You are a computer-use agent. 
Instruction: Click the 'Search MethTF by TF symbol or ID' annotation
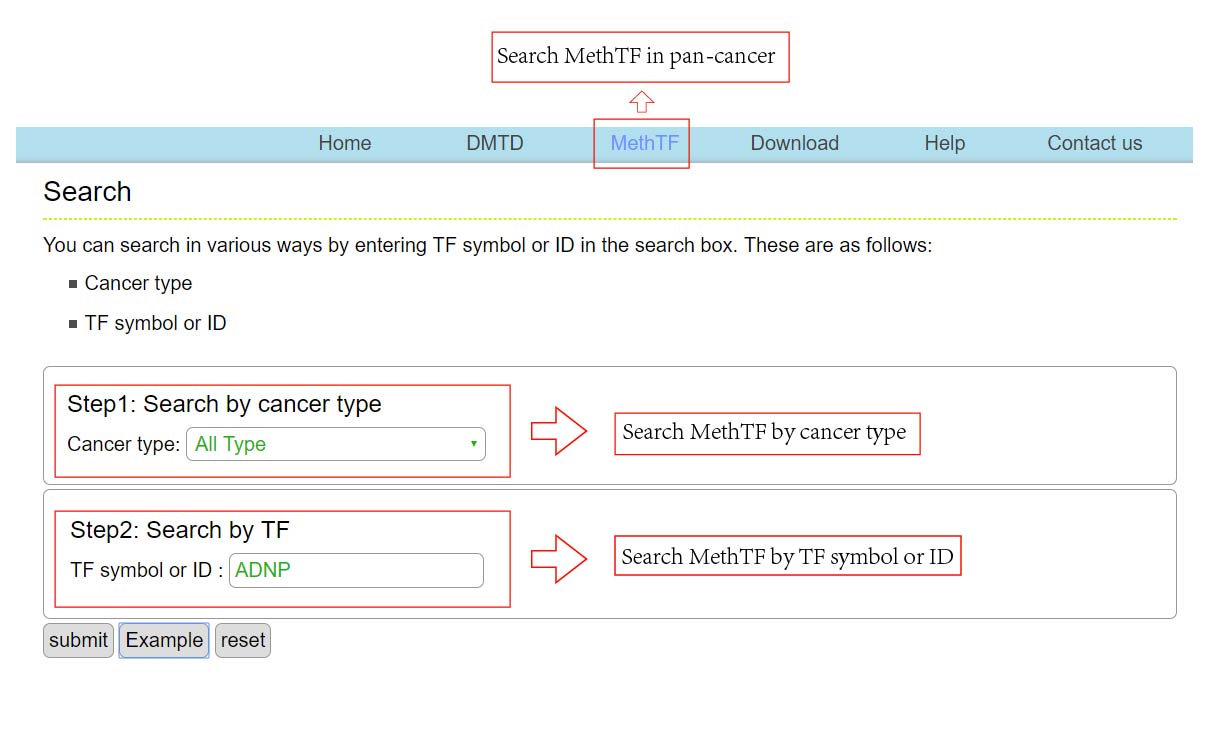click(x=787, y=557)
